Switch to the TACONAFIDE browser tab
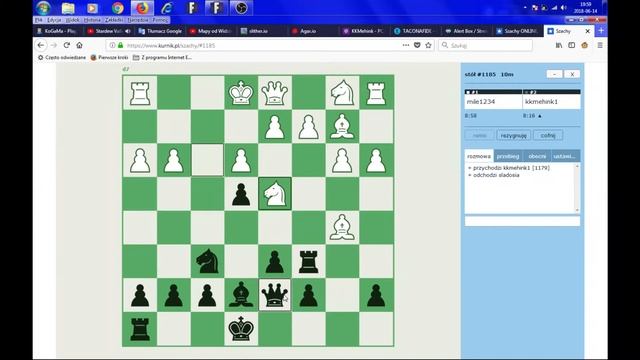The width and height of the screenshot is (640, 360). [x=415, y=31]
